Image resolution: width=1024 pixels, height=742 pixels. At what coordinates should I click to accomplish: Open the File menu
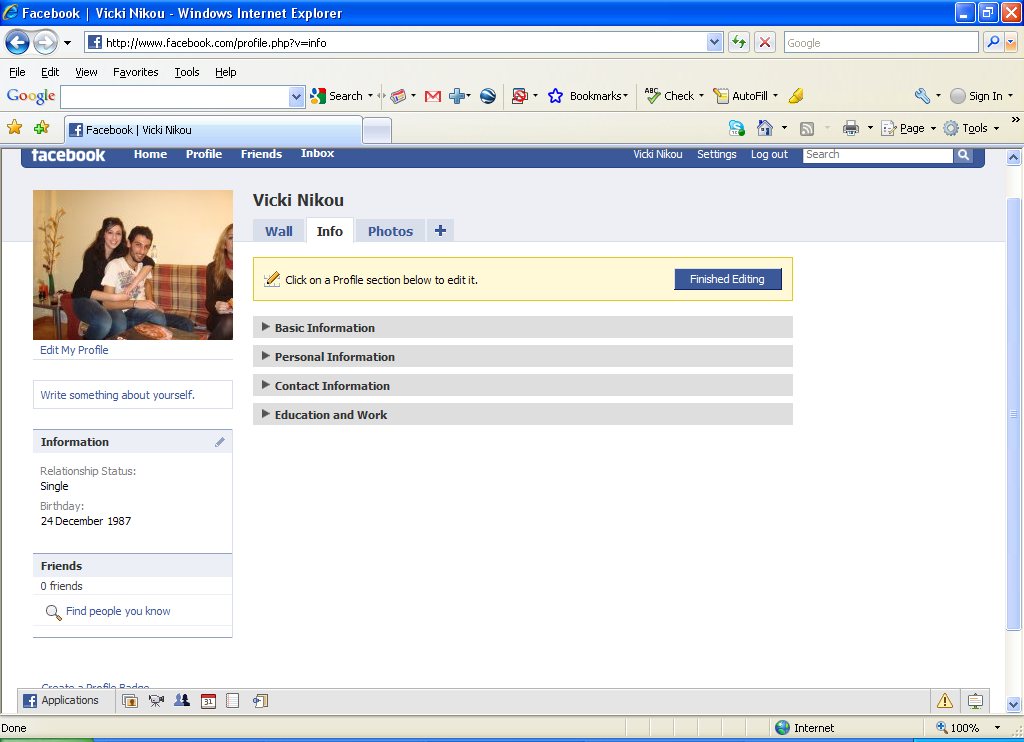tap(17, 72)
